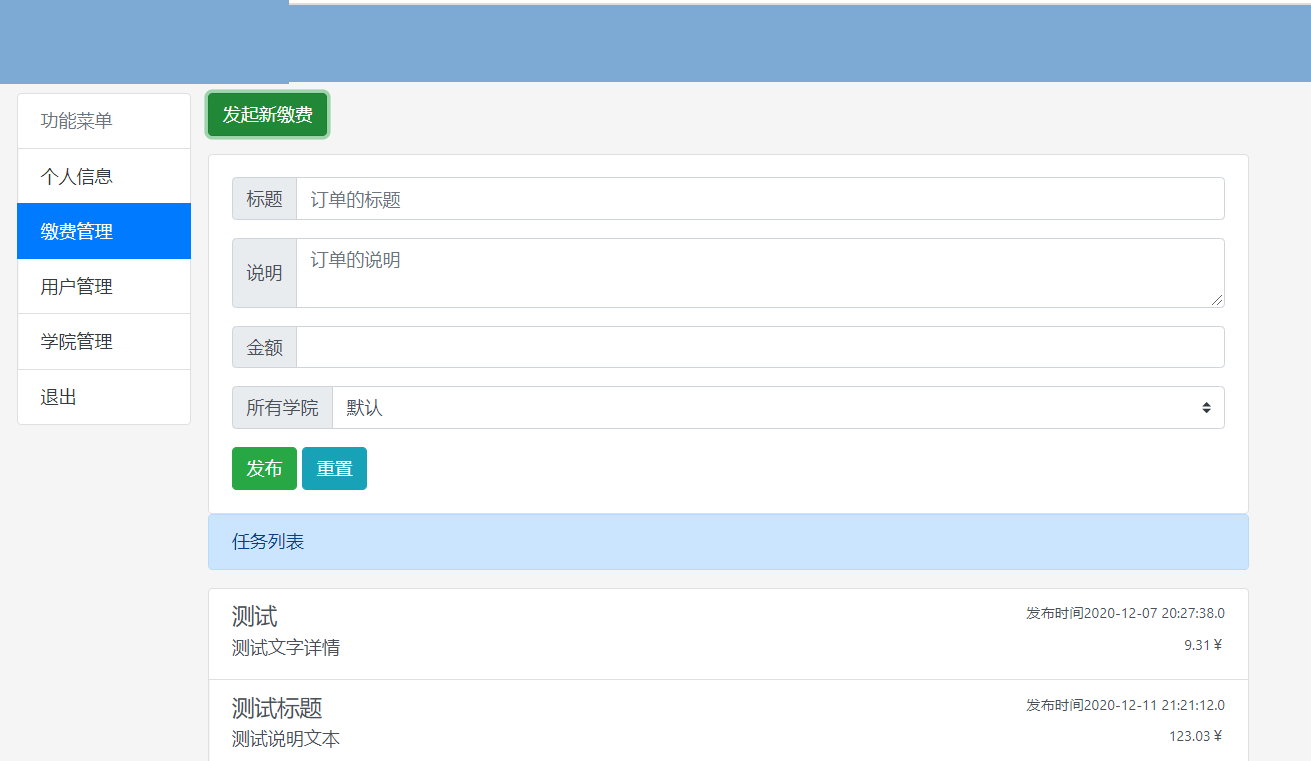The width and height of the screenshot is (1311, 761).
Task: Click into the 说明 description textarea
Action: [x=760, y=273]
